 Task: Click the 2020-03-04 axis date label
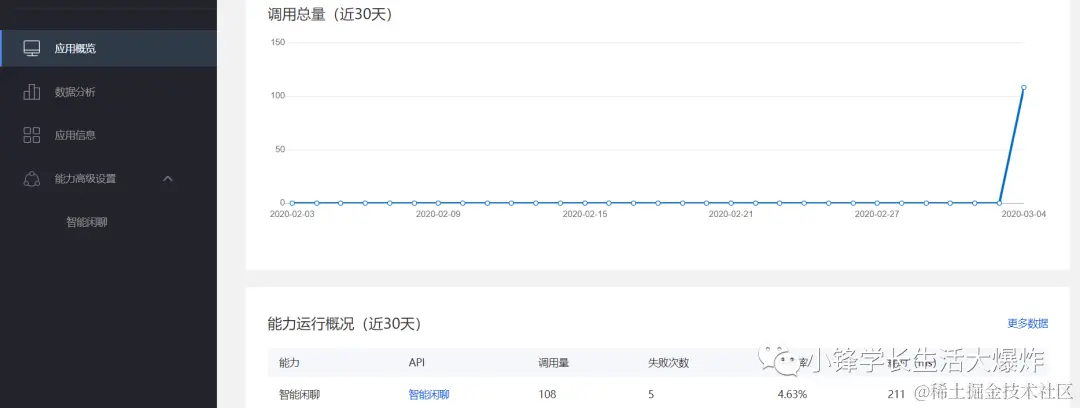1024,214
